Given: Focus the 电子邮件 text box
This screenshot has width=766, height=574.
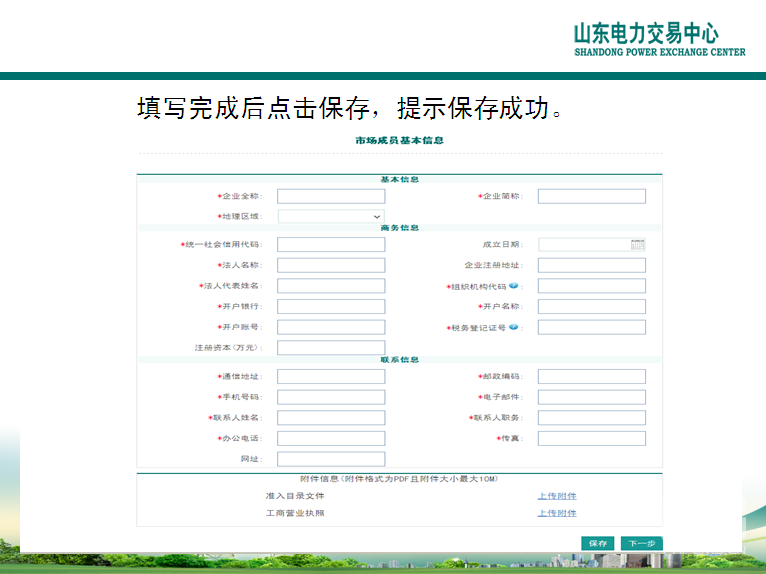Looking at the screenshot, I should tap(591, 397).
